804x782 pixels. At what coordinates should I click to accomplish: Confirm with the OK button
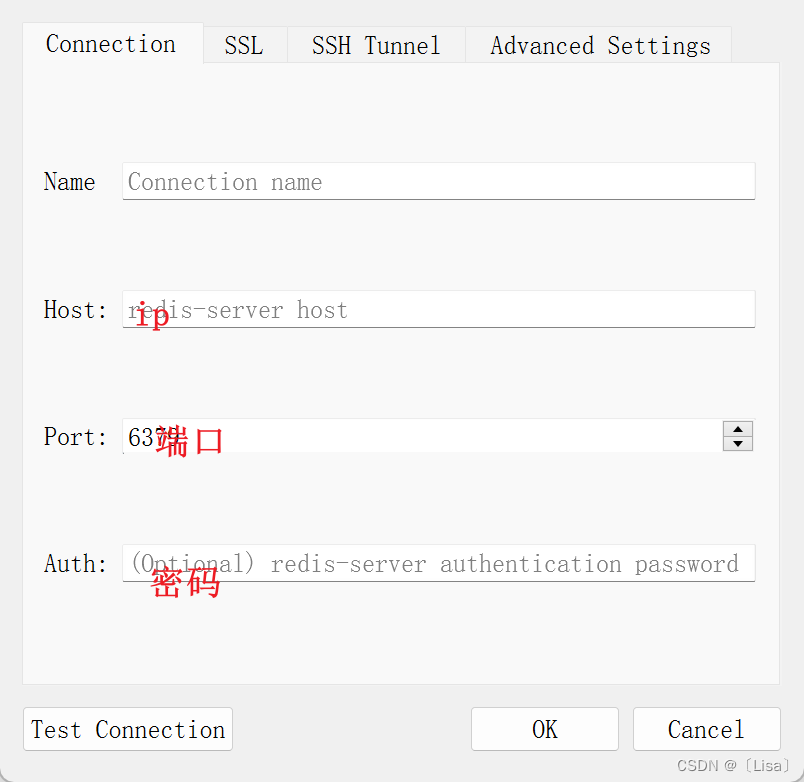pos(544,729)
